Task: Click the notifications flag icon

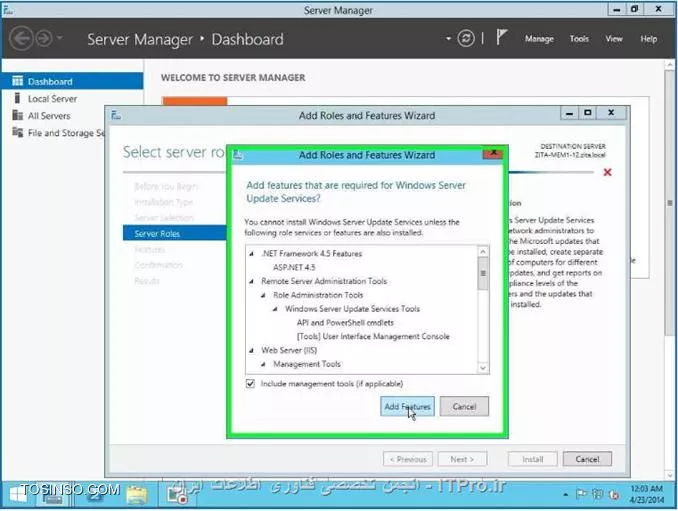Action: (501, 37)
